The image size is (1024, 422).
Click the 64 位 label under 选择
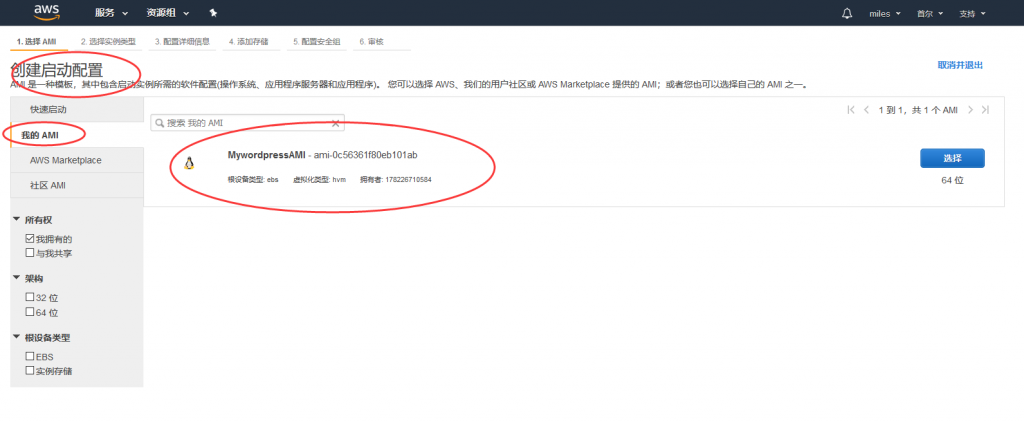[952, 180]
